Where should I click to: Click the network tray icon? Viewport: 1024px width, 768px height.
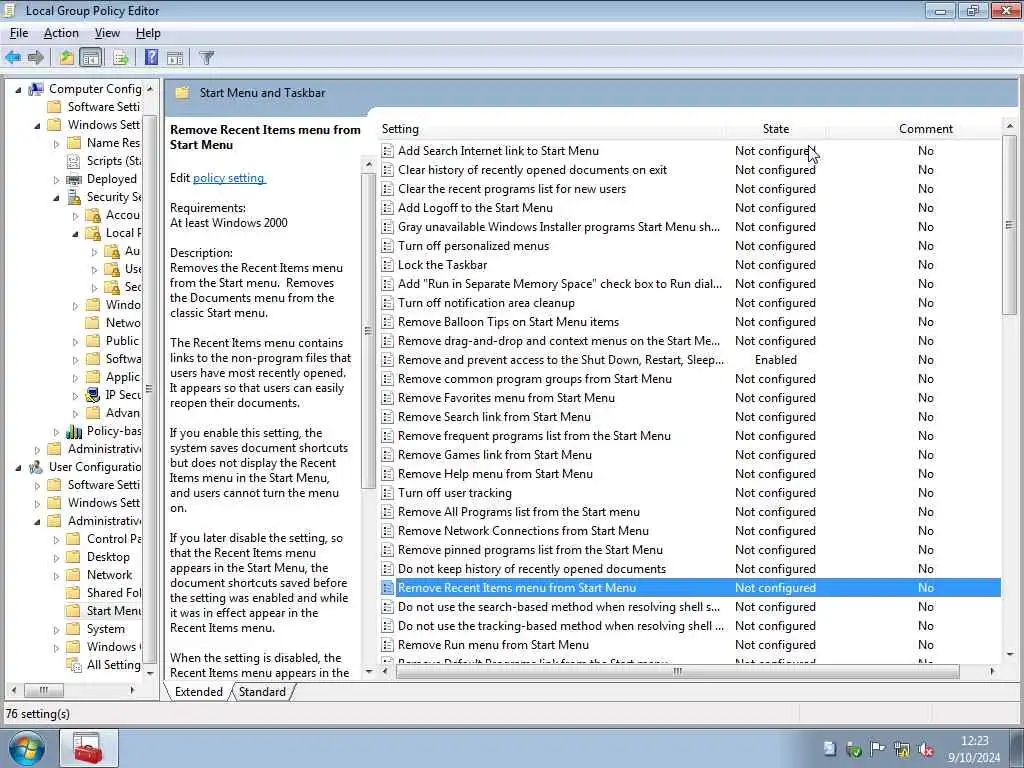(x=902, y=749)
